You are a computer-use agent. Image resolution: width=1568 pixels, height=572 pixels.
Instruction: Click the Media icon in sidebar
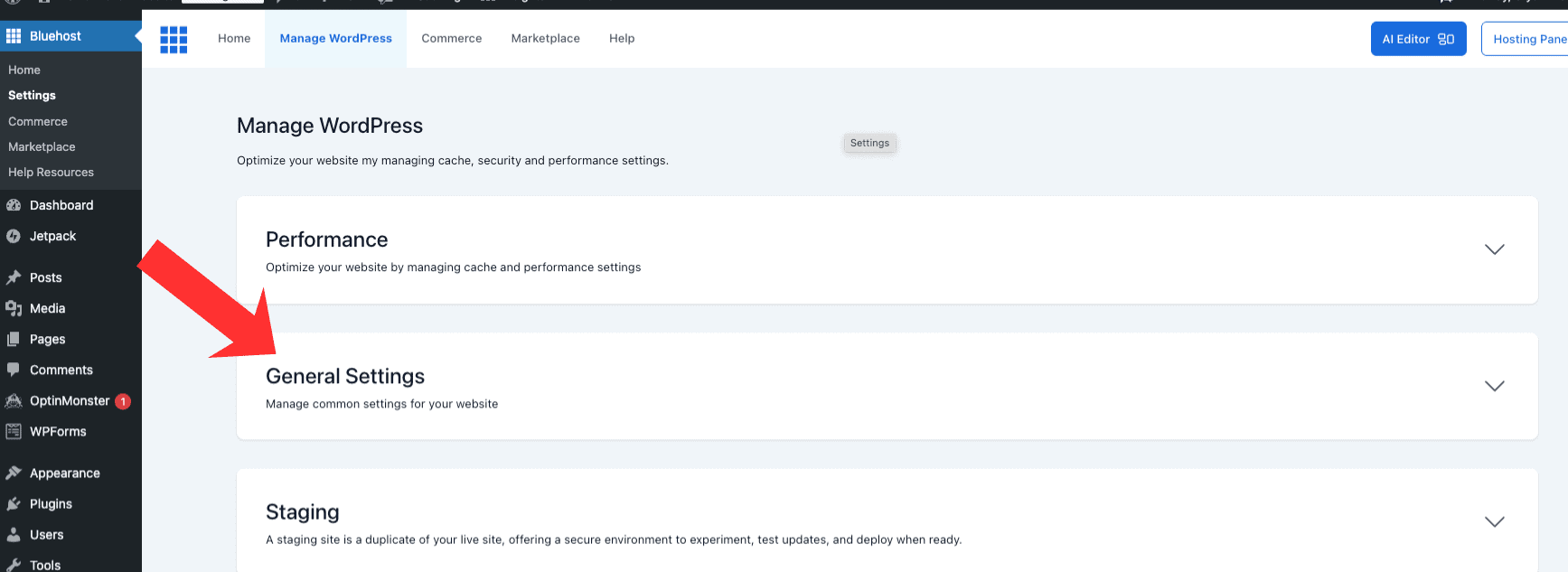14,308
